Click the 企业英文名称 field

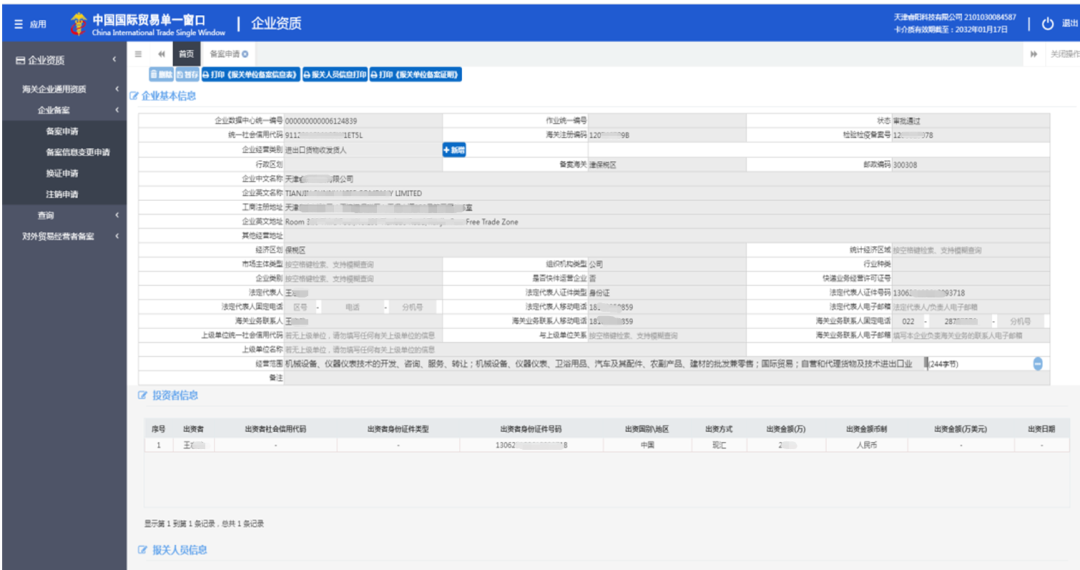[667, 193]
